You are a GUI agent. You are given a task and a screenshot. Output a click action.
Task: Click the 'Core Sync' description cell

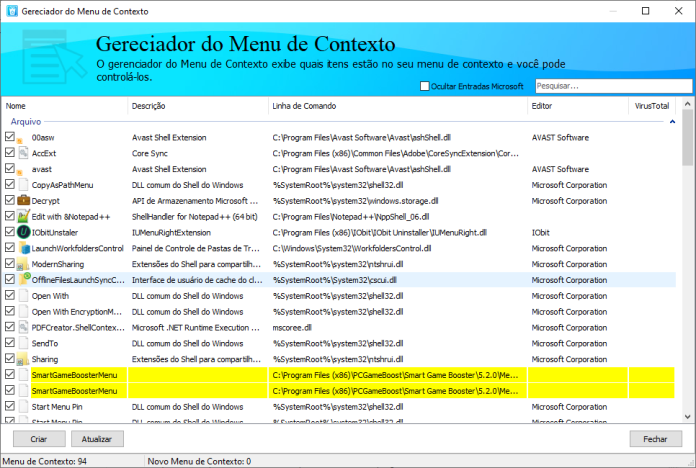coord(150,153)
